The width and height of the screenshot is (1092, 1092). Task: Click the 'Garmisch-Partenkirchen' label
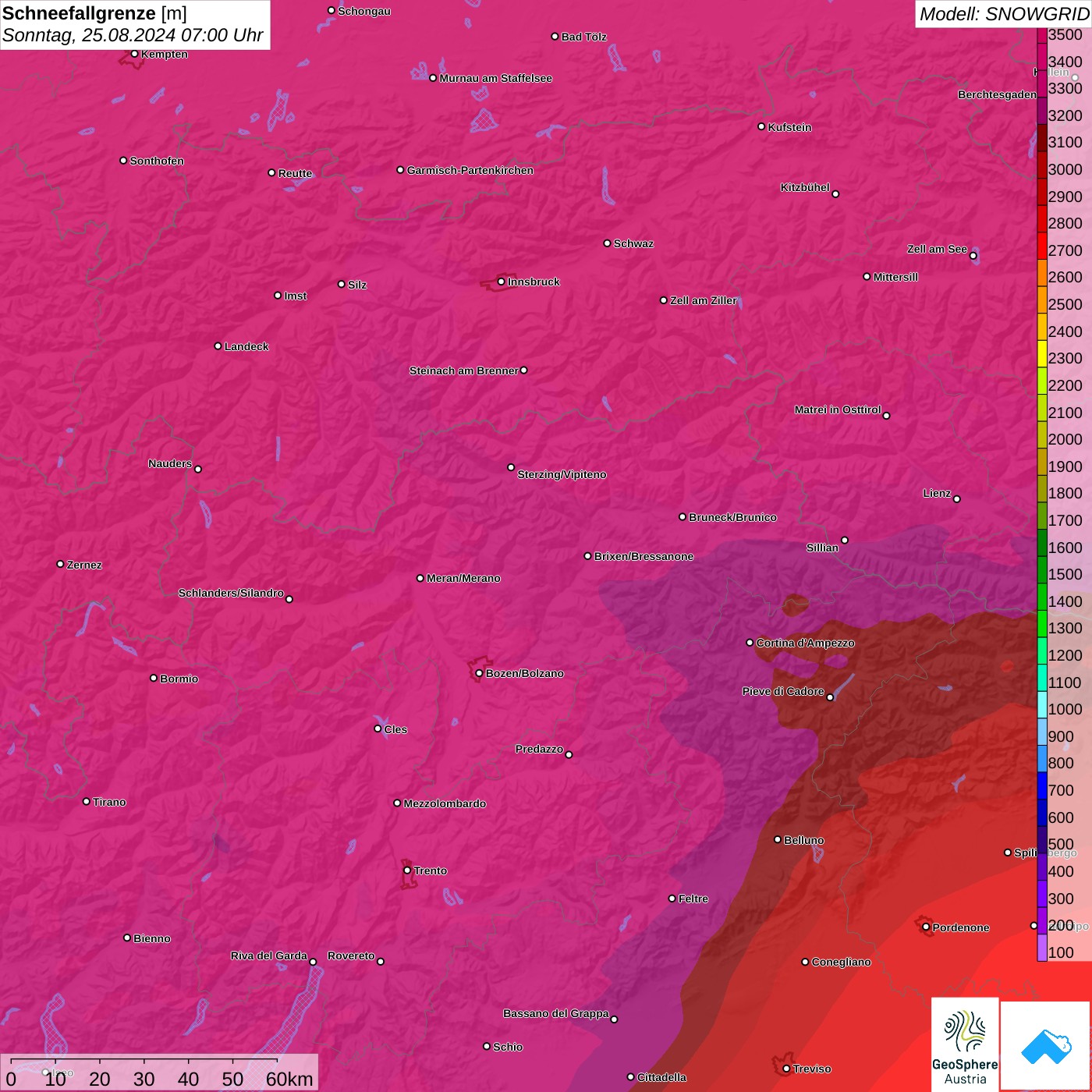coord(470,170)
